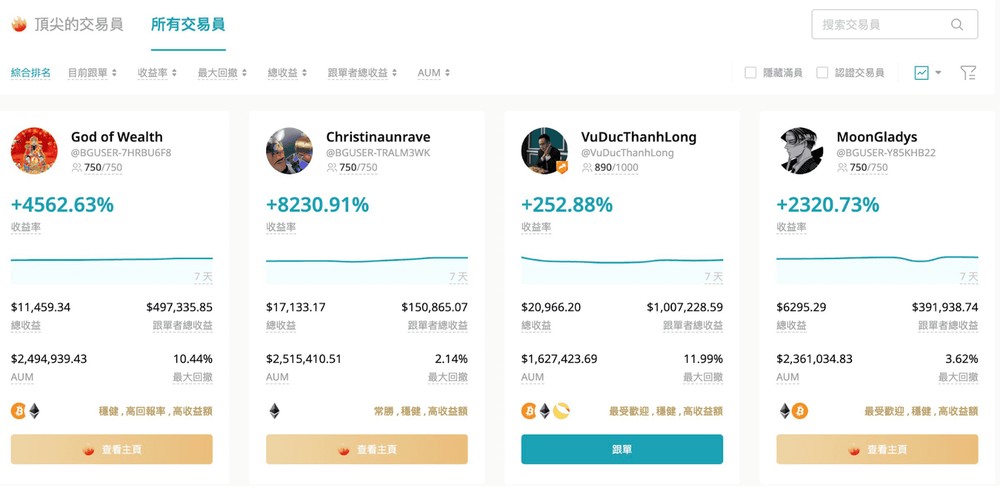Screen dimensions: 1000x487
Task: Click the Bitcoin icon on MoonGladys card
Action: (x=800, y=411)
